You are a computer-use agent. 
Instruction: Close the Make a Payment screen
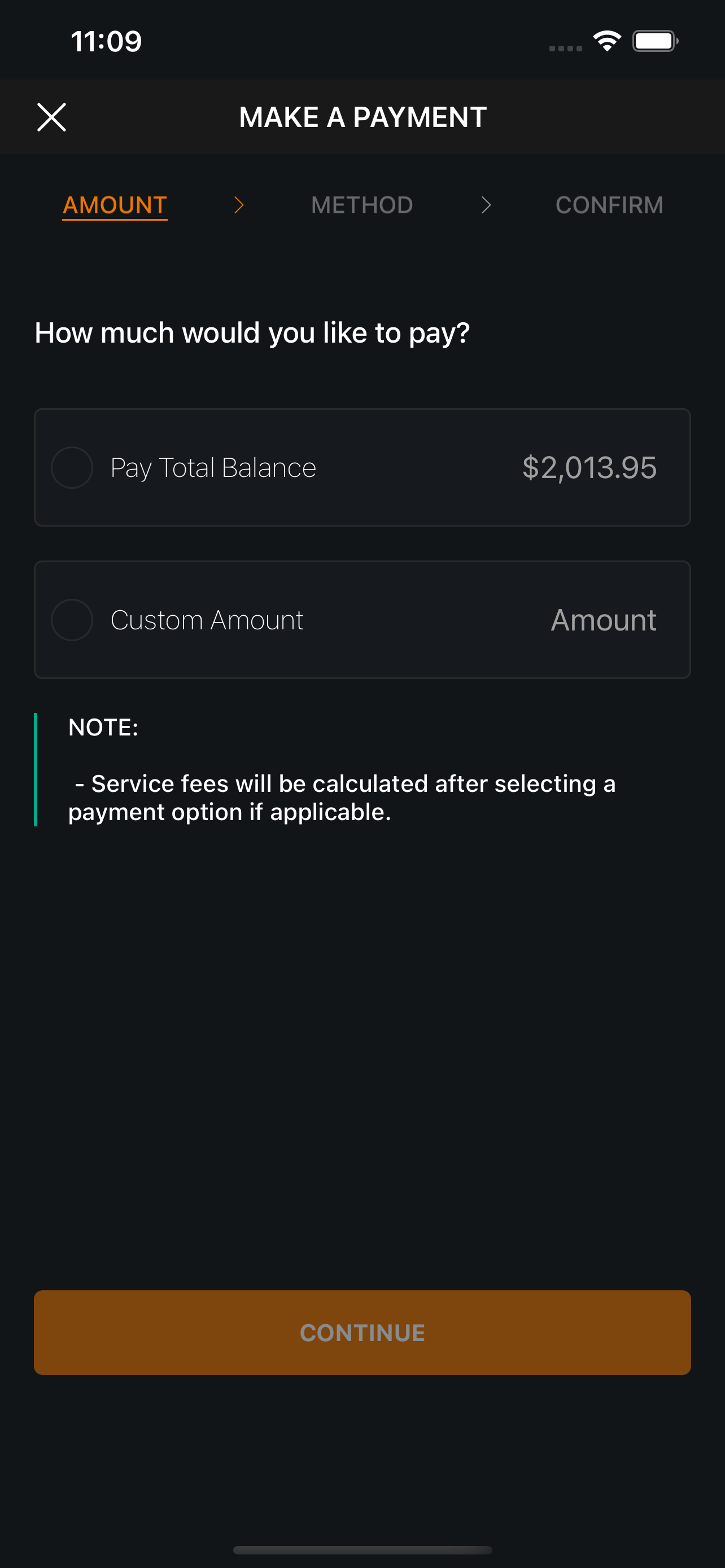pos(52,117)
